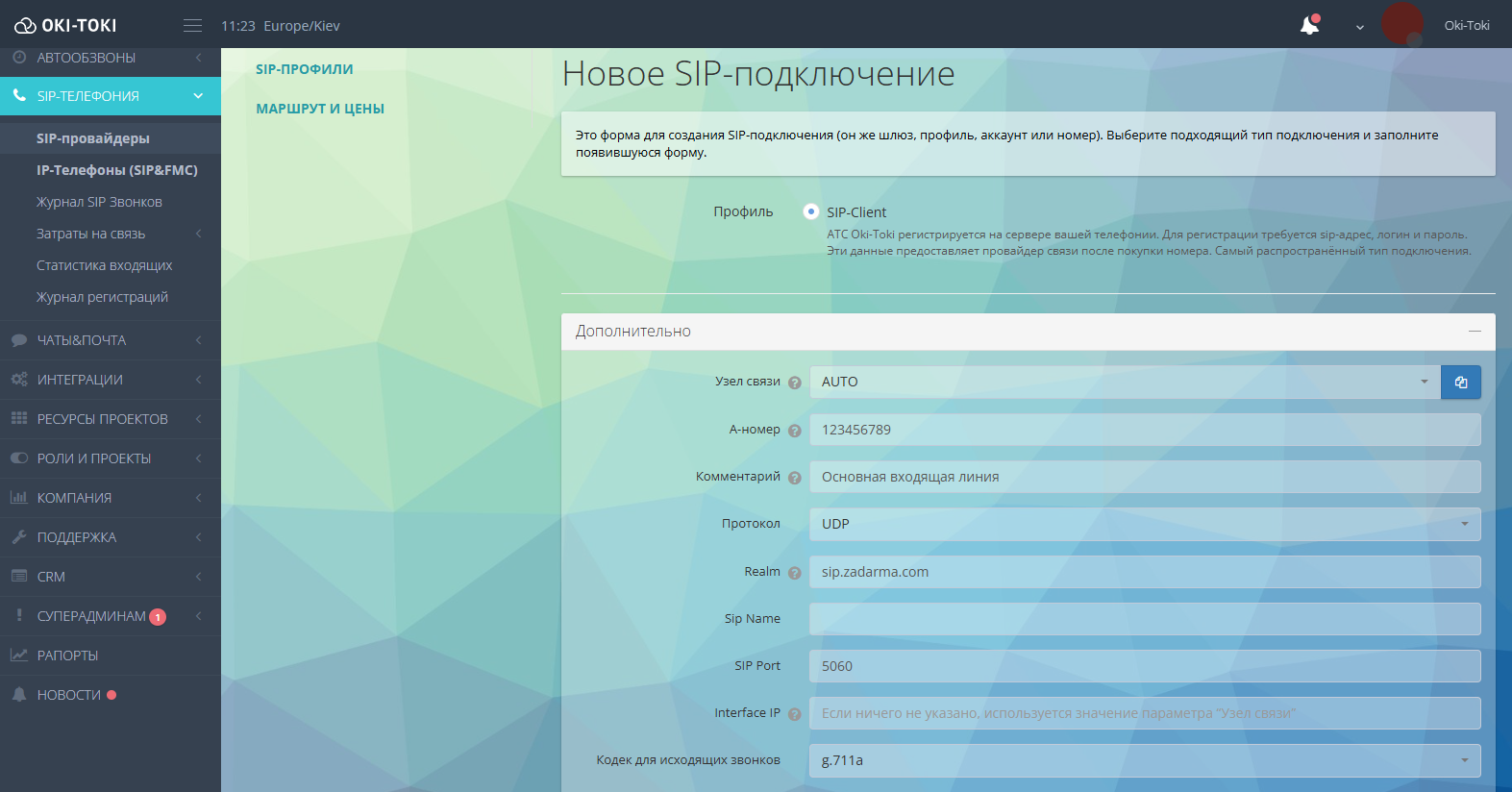Click the СУПЕРАДМИНАМ red badge counter
The image size is (1512, 792).
[158, 617]
